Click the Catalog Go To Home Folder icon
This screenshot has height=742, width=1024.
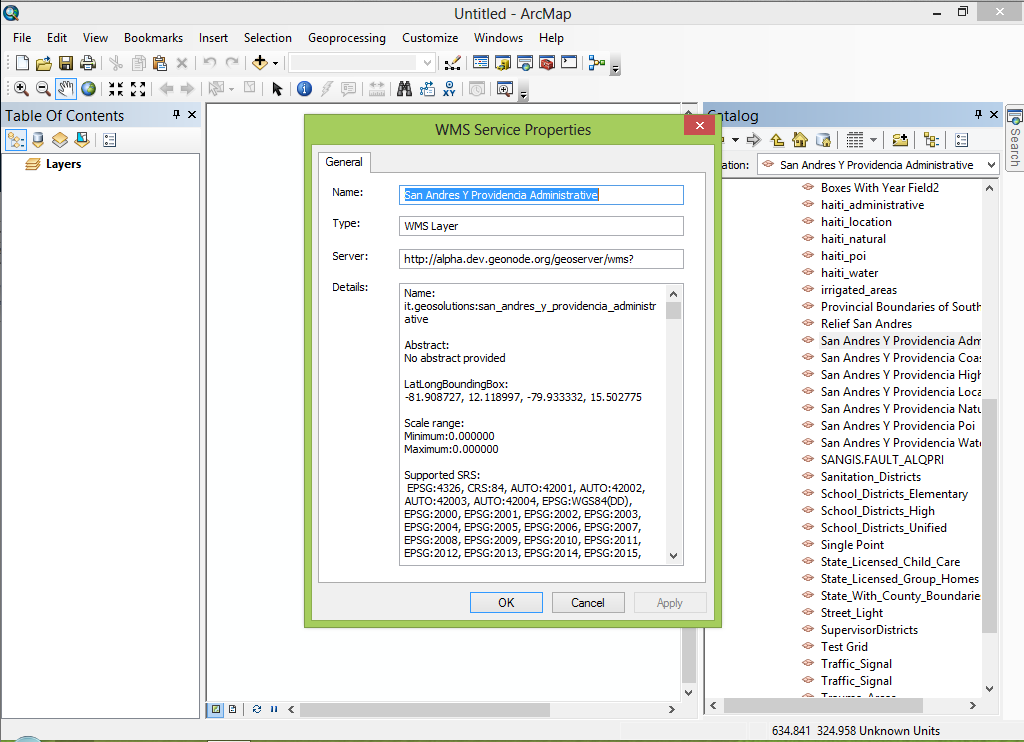[799, 140]
